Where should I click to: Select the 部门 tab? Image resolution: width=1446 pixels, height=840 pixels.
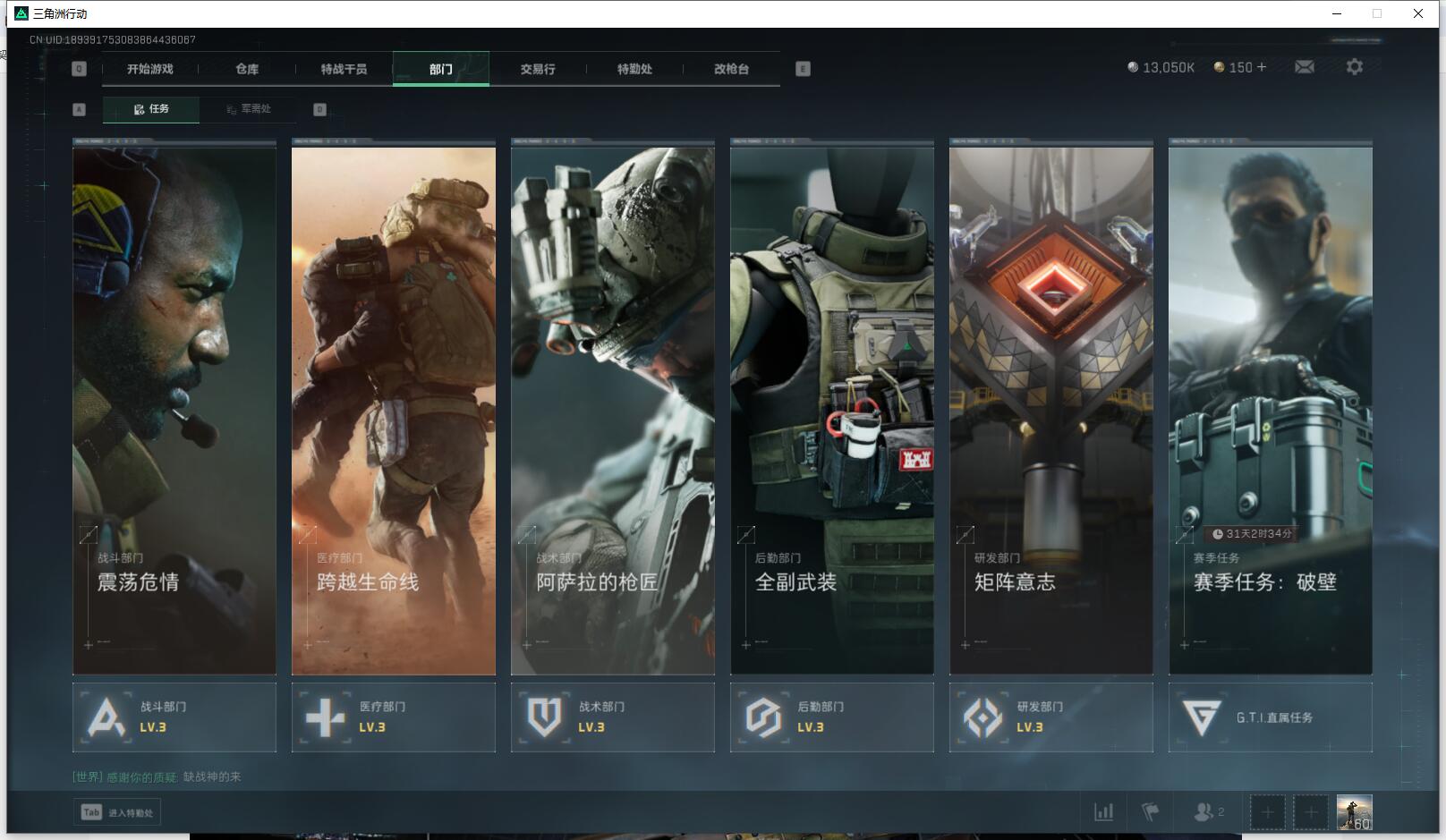[x=440, y=69]
